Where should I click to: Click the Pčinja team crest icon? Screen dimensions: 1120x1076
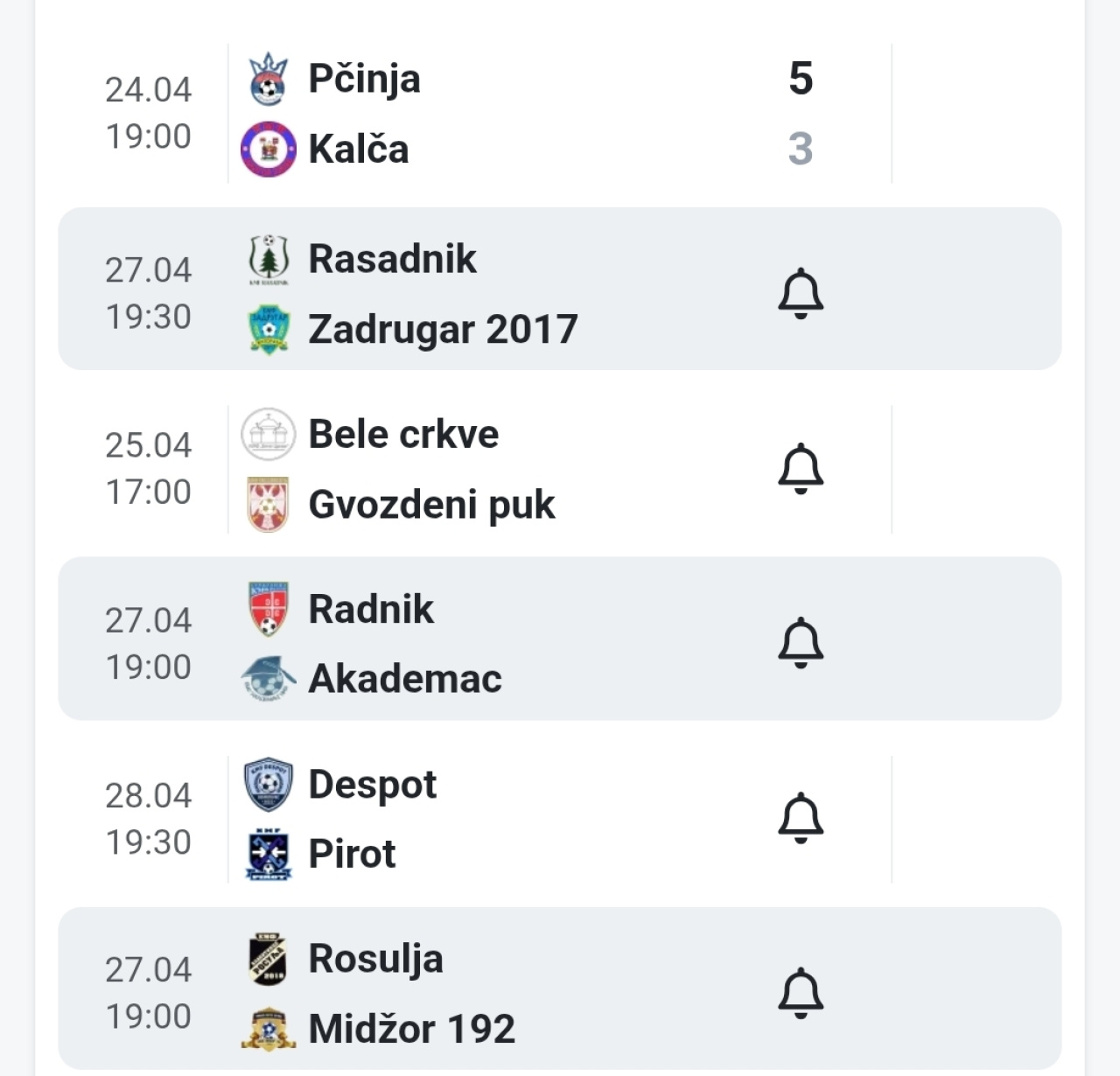point(268,79)
